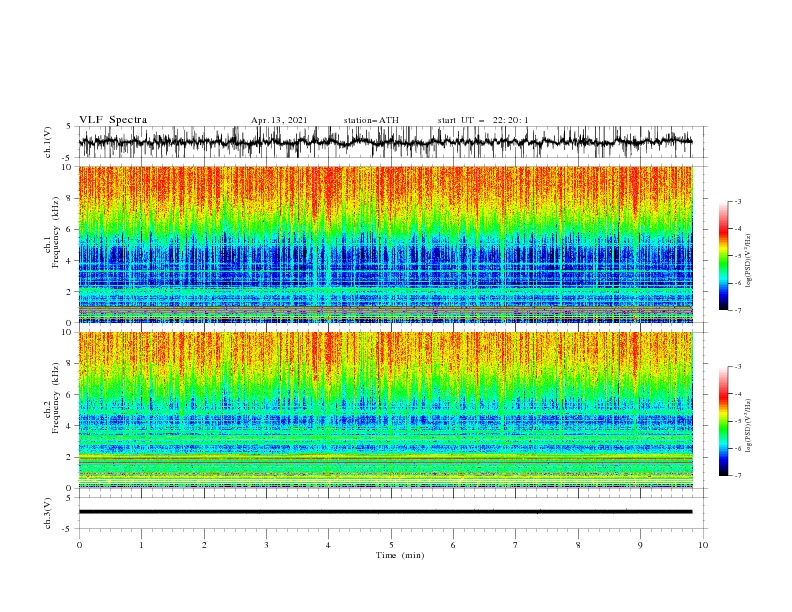Screen dimensions: 792x612
Task: Click the "ch.1(V)" waveform axis label
Action: click(x=48, y=141)
